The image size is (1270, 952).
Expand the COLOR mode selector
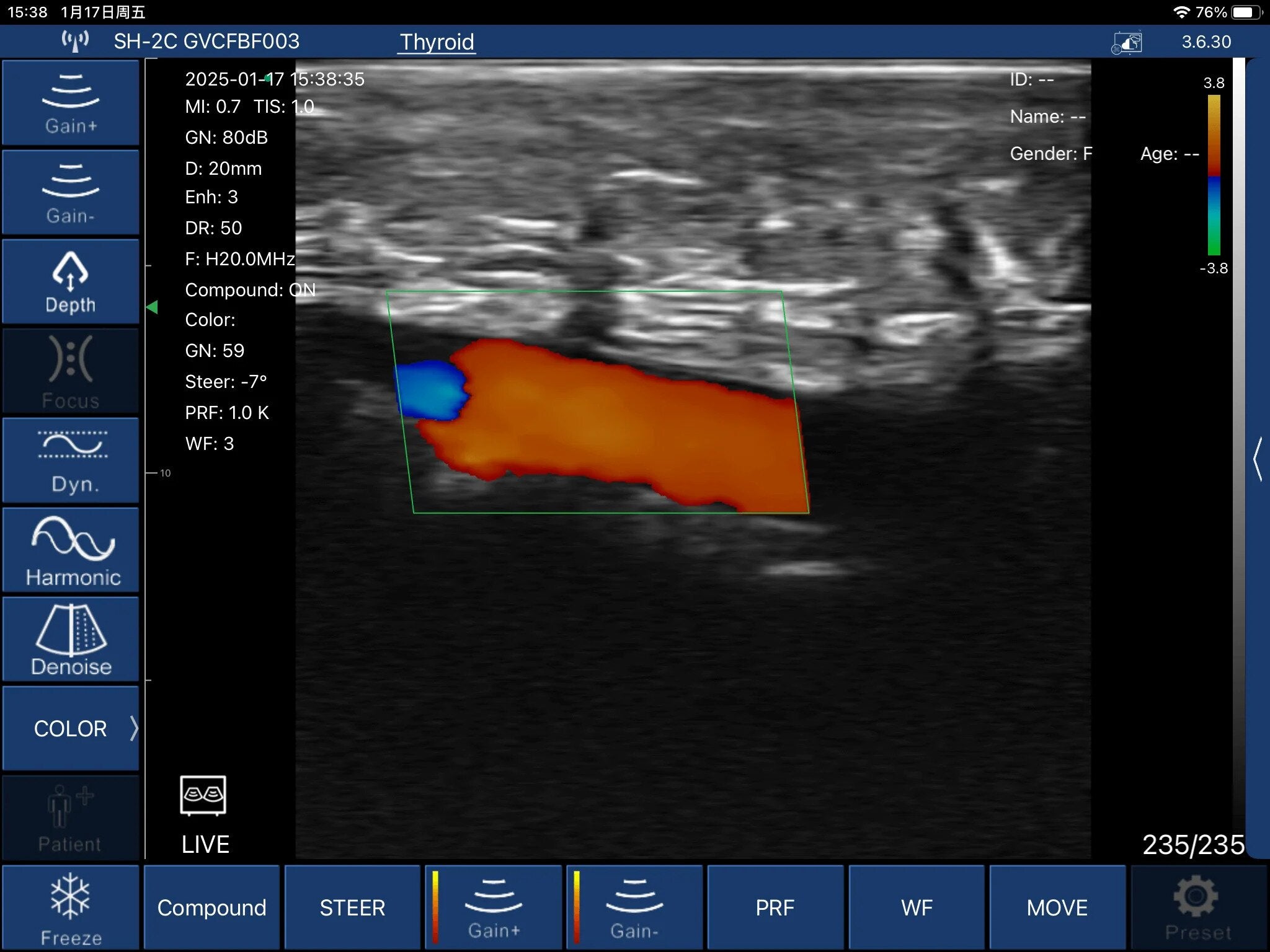tap(71, 728)
